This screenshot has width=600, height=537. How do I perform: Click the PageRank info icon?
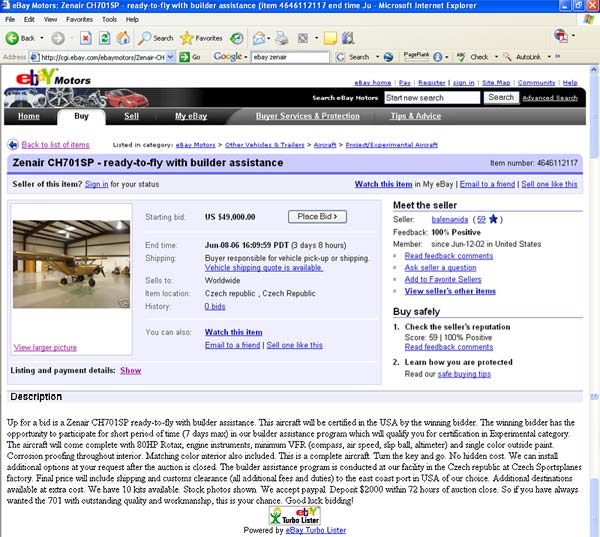438,57
